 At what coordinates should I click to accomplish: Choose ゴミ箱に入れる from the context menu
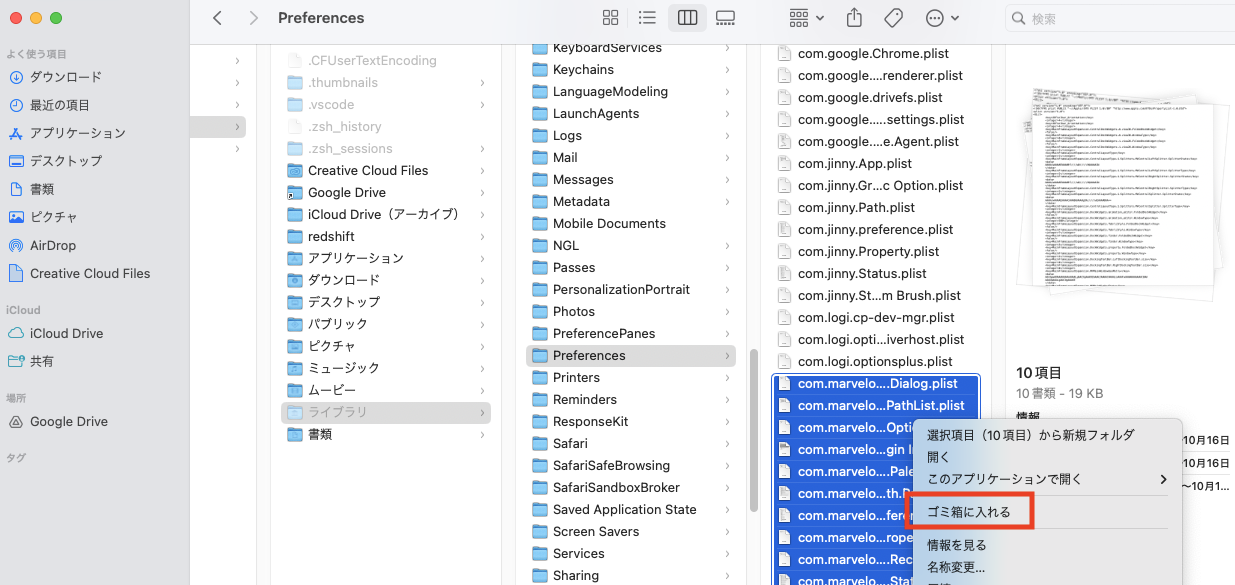[969, 512]
